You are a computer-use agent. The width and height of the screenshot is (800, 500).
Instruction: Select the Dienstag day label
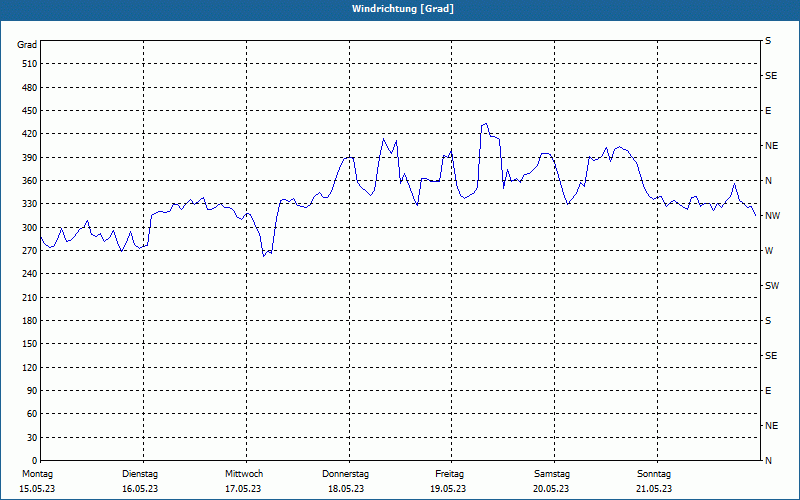click(x=140, y=474)
